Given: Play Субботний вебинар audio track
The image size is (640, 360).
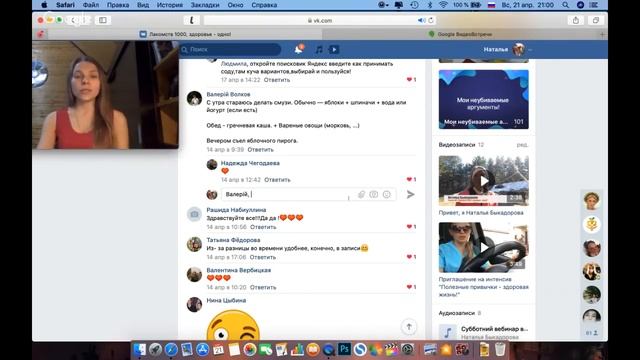Looking at the screenshot, I should 447,332.
